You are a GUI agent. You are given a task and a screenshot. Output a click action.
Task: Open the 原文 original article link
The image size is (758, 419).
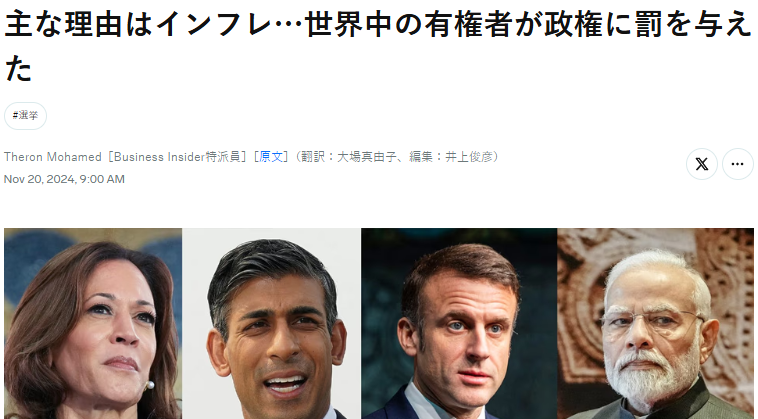point(271,157)
